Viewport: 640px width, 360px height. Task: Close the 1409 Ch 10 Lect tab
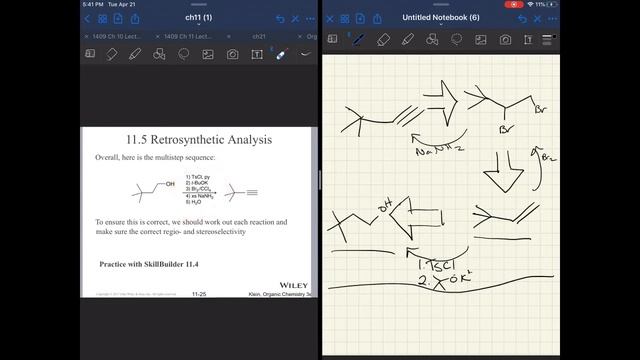pos(86,36)
